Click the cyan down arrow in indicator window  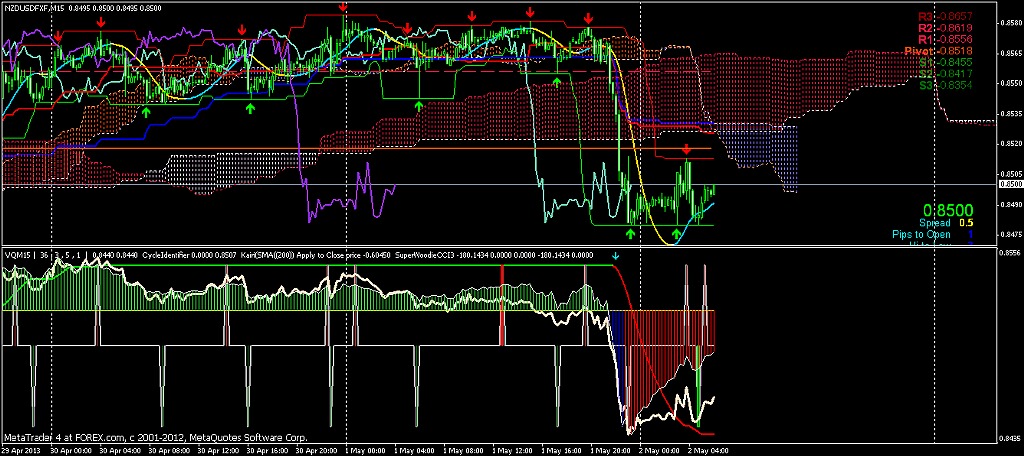coord(615,255)
